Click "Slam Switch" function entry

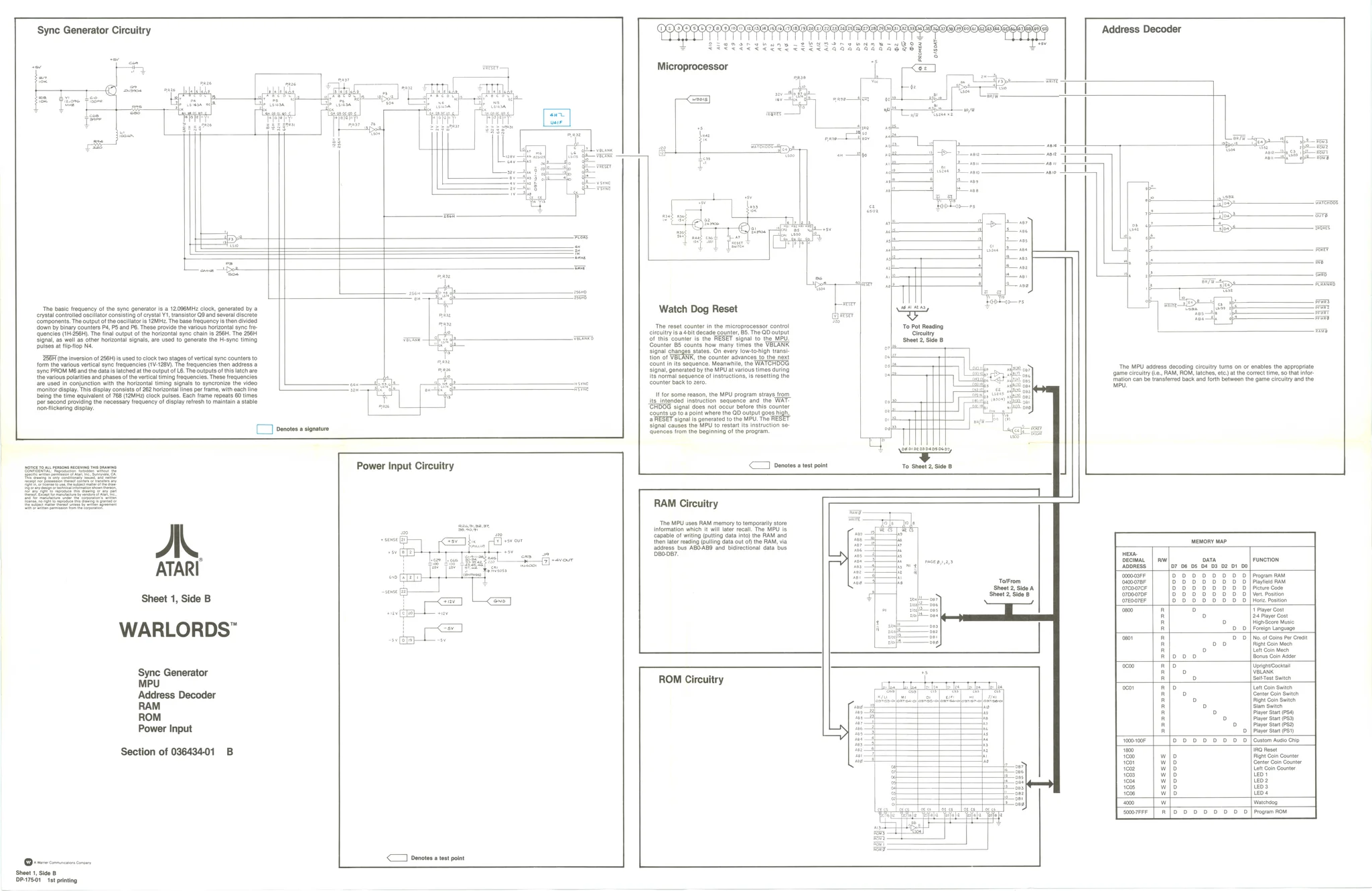pyautogui.click(x=1267, y=706)
